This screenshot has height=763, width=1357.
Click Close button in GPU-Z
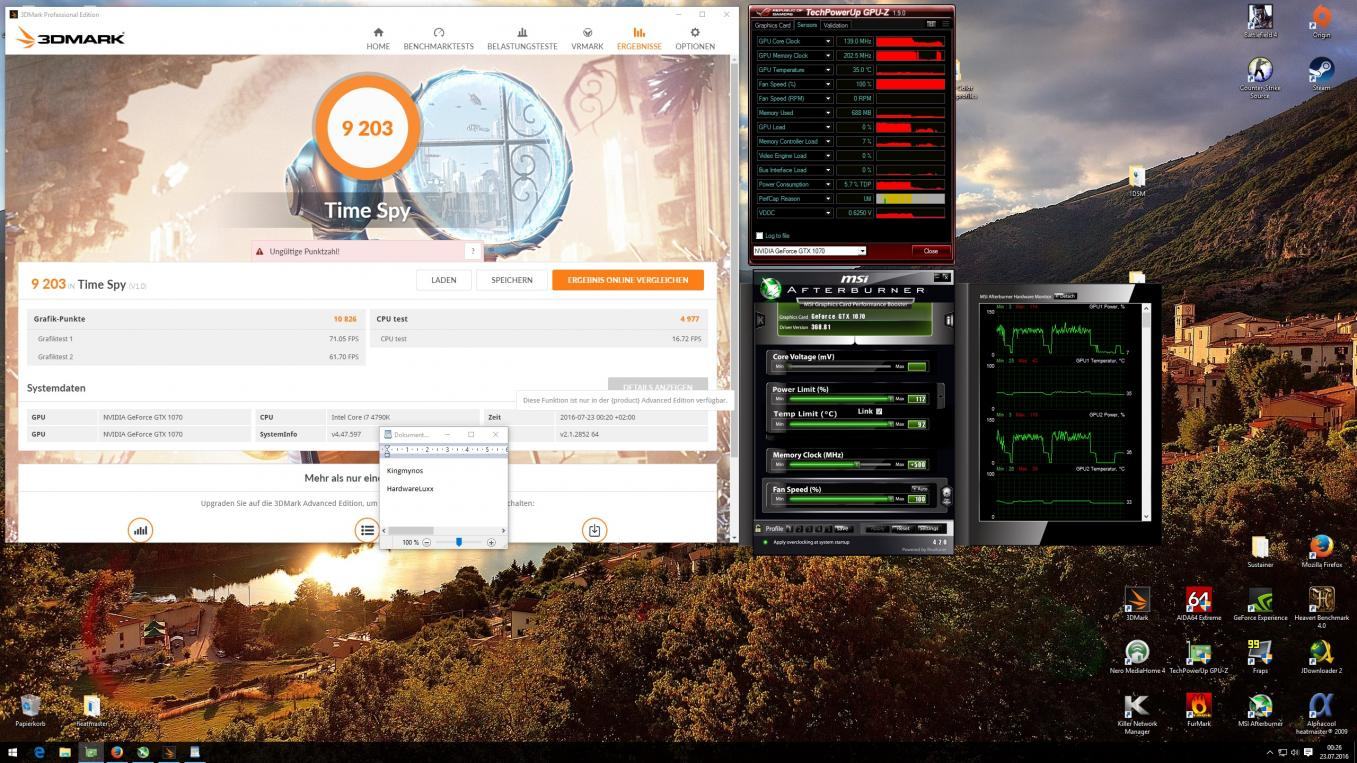tap(931, 251)
